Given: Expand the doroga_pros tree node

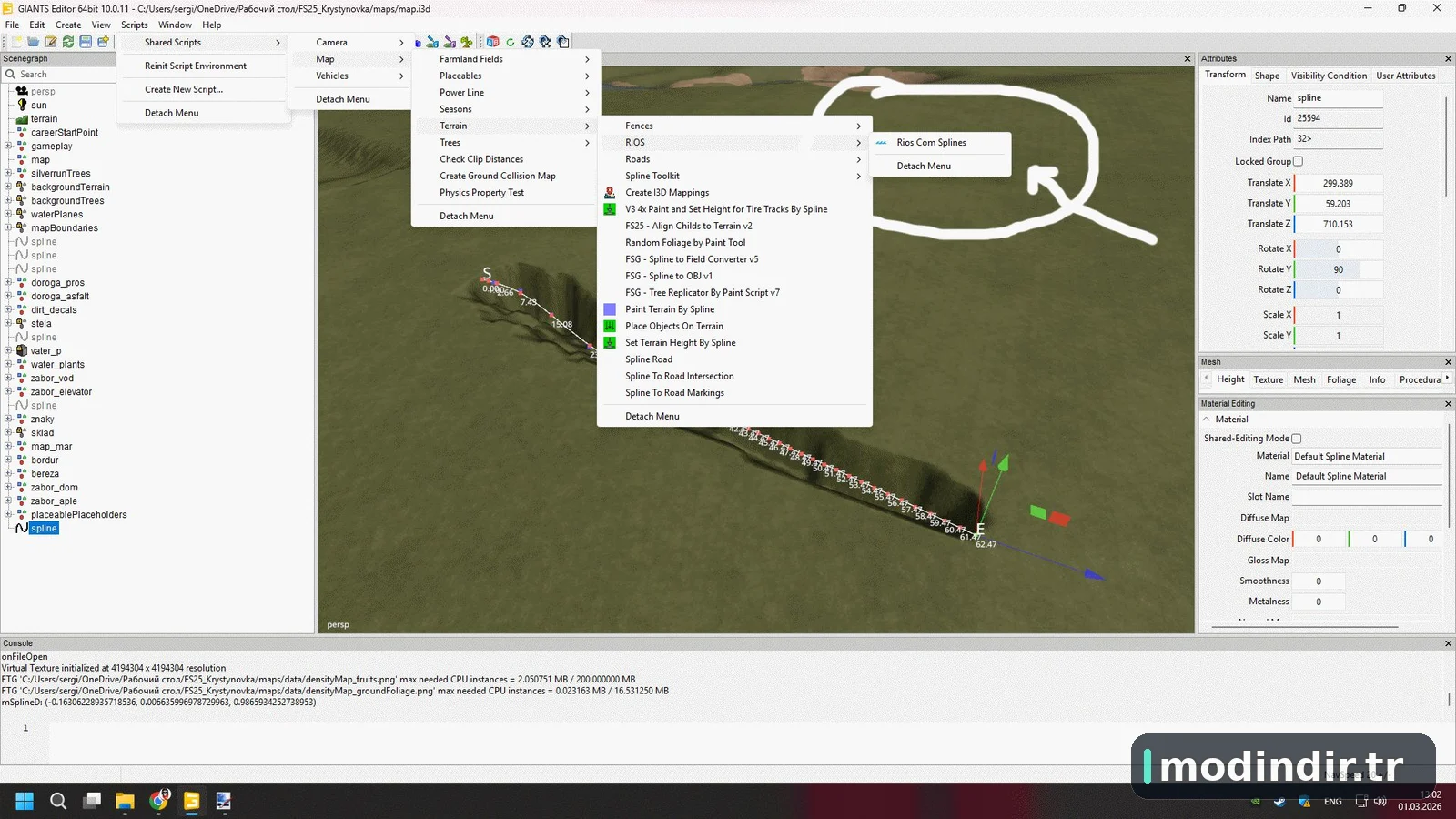Looking at the screenshot, I should click(8, 282).
